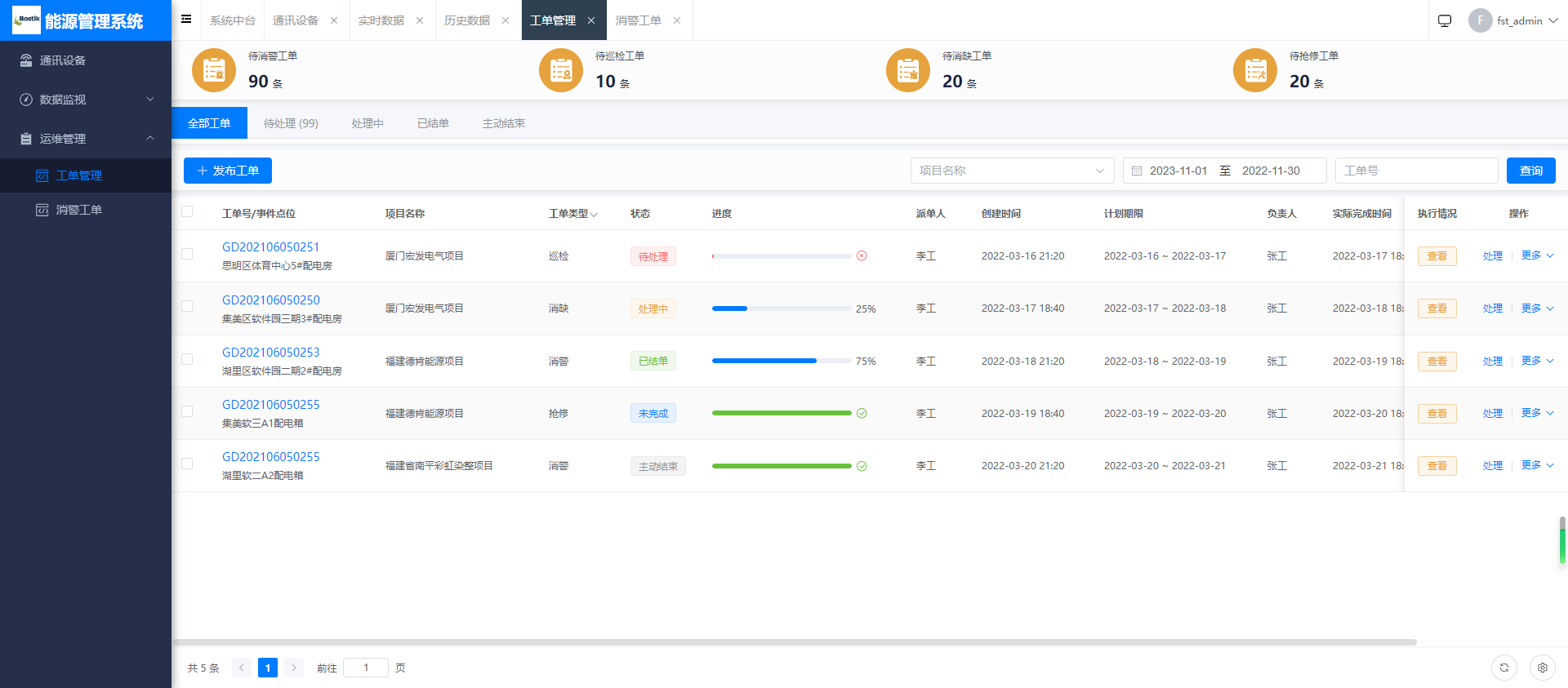Click the 查询 search button
Image resolution: width=1568 pixels, height=688 pixels.
1531,171
